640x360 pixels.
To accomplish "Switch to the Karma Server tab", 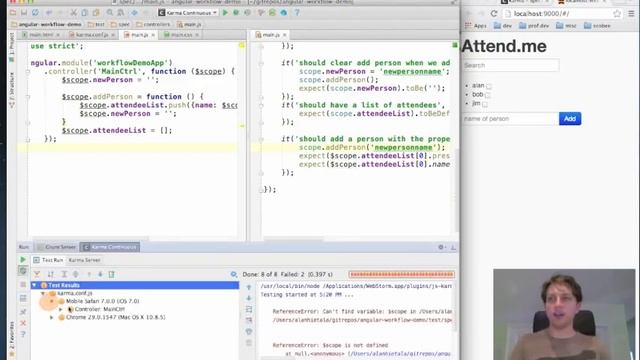I will pos(84,260).
